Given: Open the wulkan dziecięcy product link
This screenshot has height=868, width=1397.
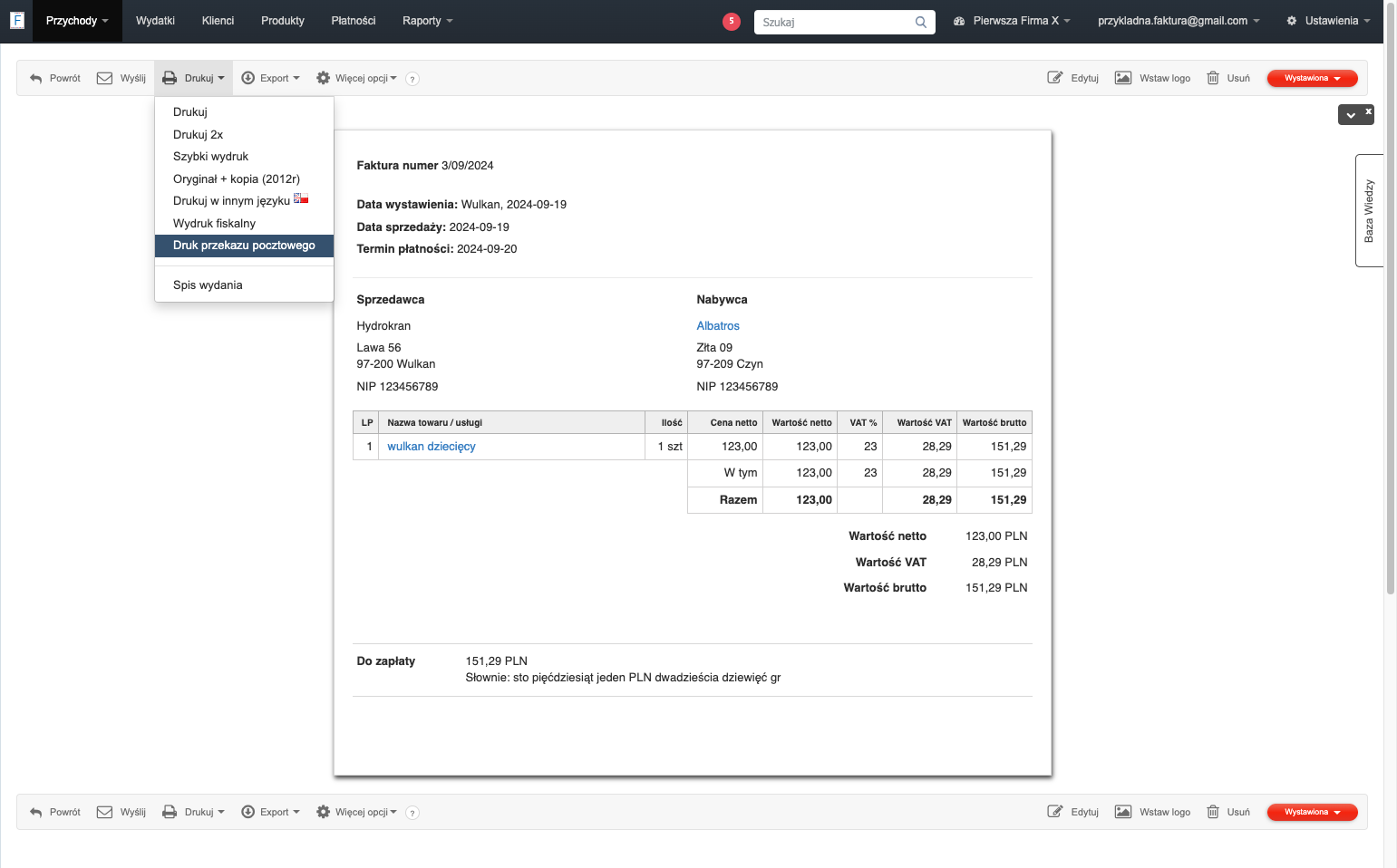Looking at the screenshot, I should click(432, 447).
